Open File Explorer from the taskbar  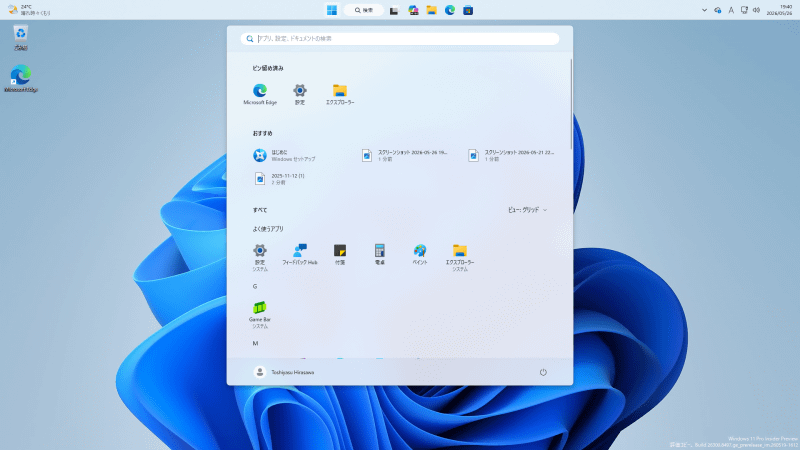[432, 10]
